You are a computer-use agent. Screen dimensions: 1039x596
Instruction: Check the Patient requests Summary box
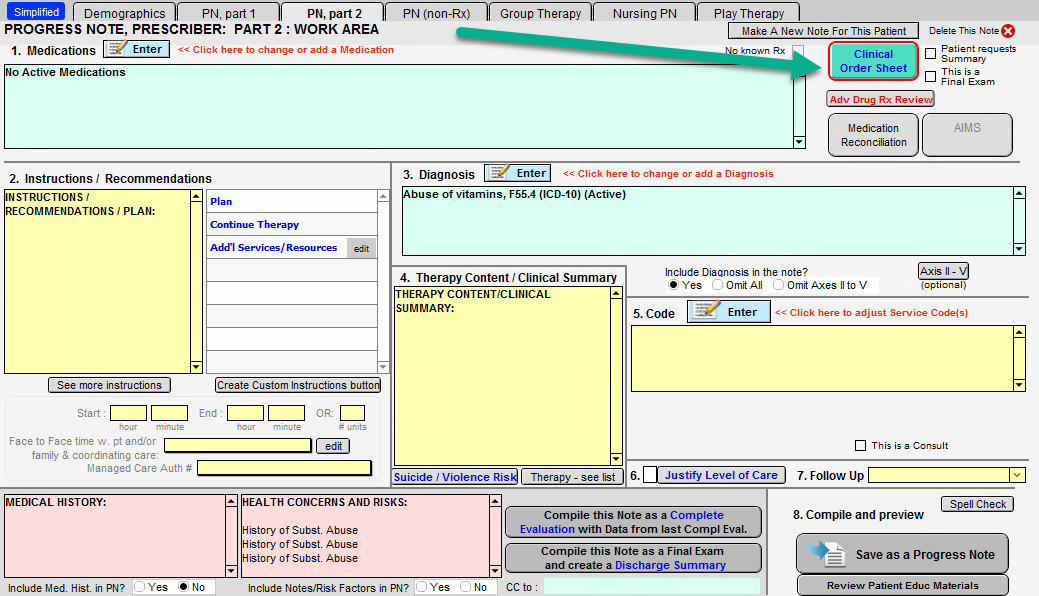(x=931, y=54)
